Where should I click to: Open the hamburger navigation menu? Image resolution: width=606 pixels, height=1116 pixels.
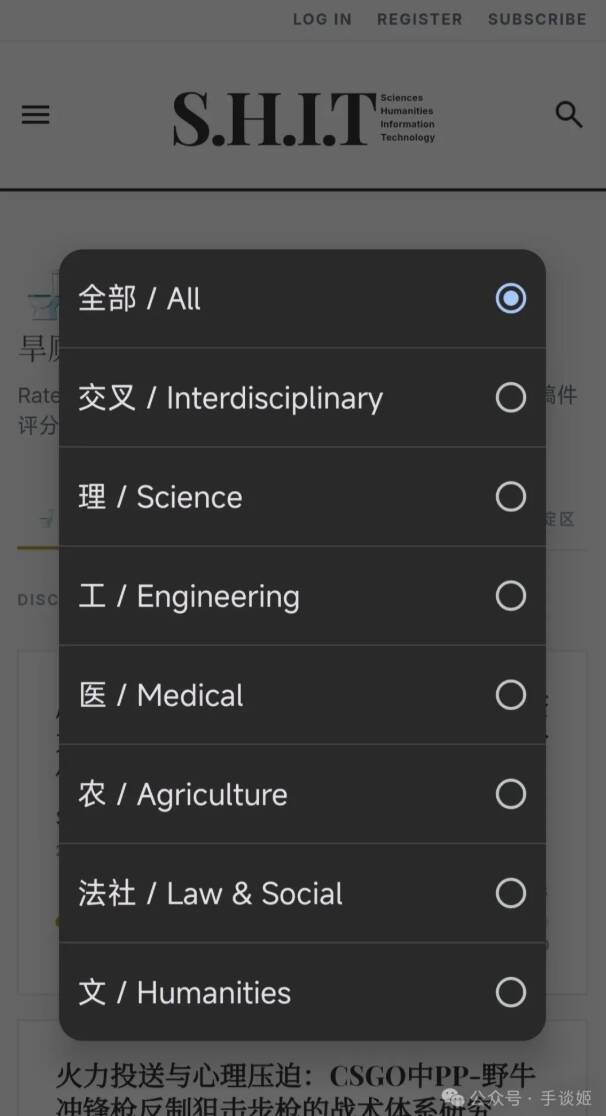pos(35,115)
